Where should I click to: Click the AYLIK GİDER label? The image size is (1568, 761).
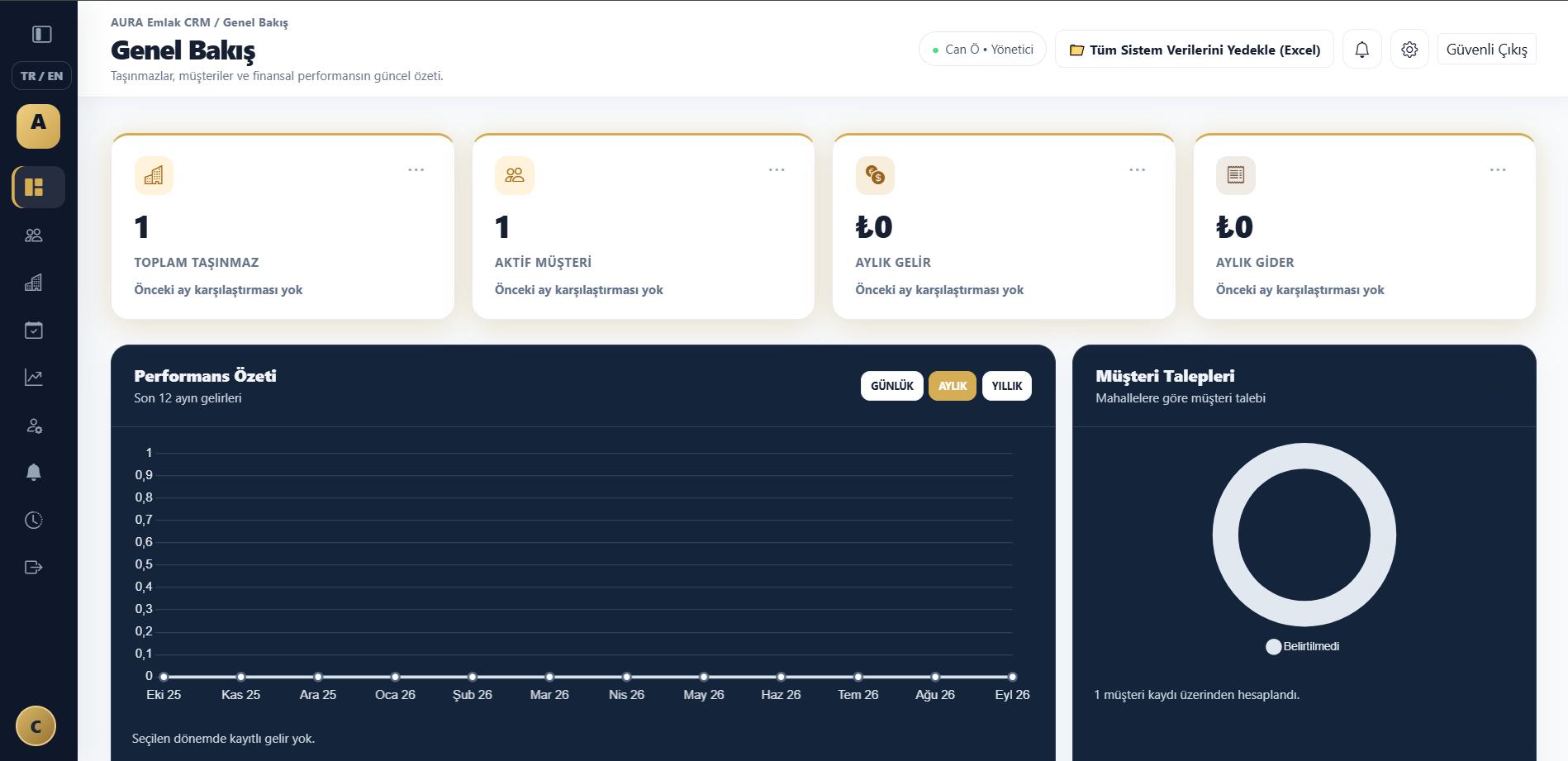1255,263
